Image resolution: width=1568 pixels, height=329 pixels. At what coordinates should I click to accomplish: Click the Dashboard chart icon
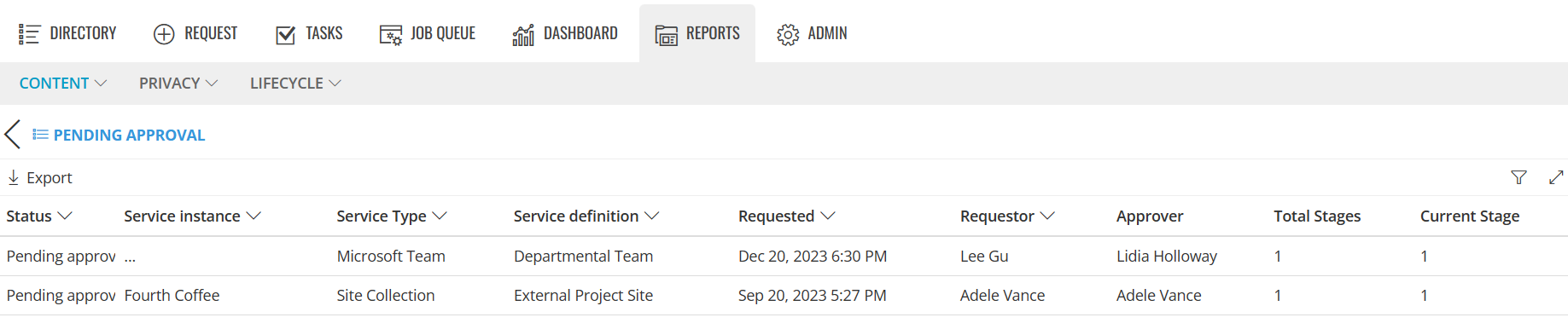[523, 35]
